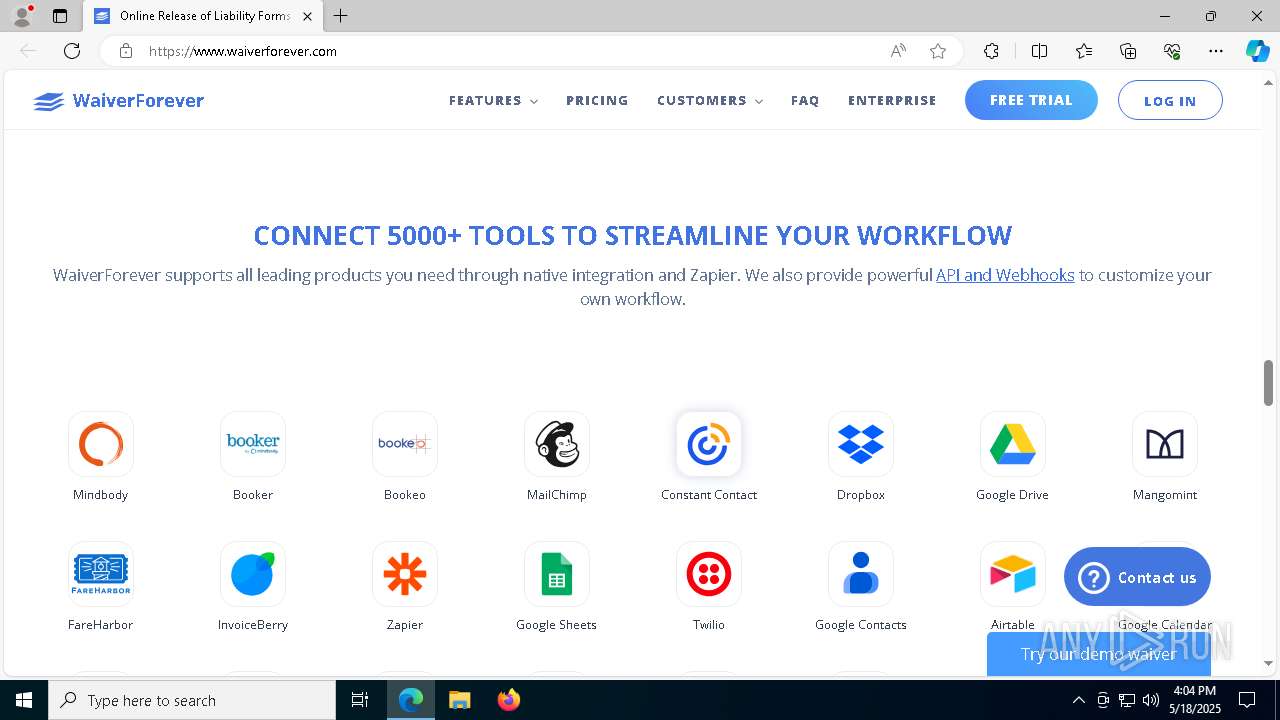Click the page vertical scrollbar thumb
The height and width of the screenshot is (720, 1280).
click(1269, 383)
